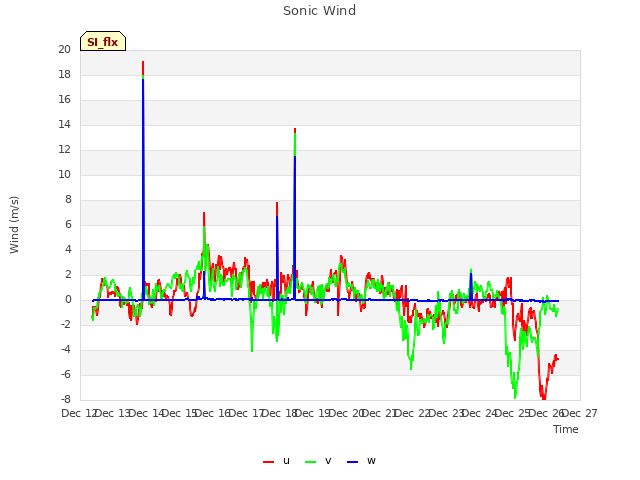Click the y-axis value 14

coord(64,124)
